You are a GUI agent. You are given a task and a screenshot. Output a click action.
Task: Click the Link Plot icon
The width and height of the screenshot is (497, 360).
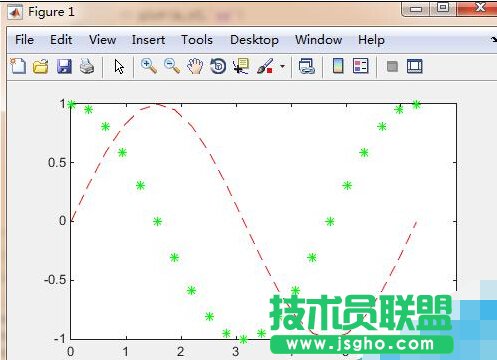pos(307,66)
